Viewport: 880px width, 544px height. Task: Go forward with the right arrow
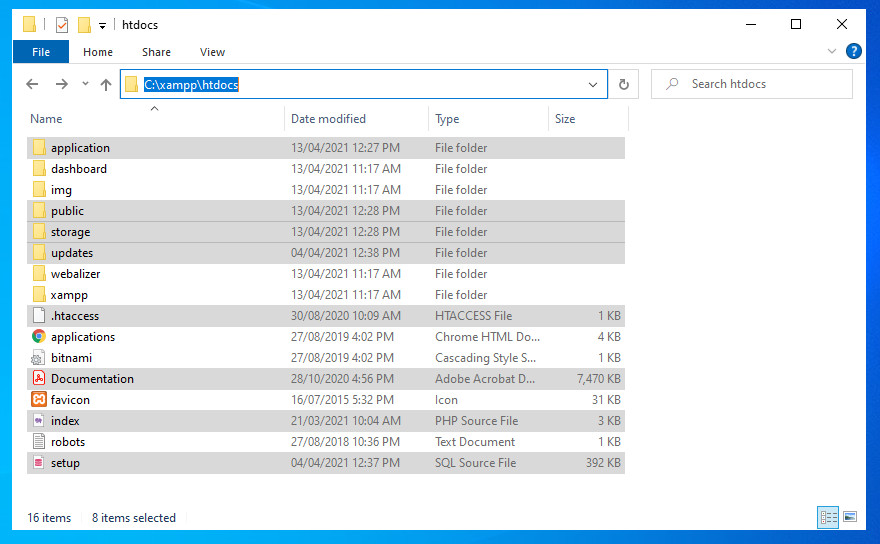coord(62,84)
